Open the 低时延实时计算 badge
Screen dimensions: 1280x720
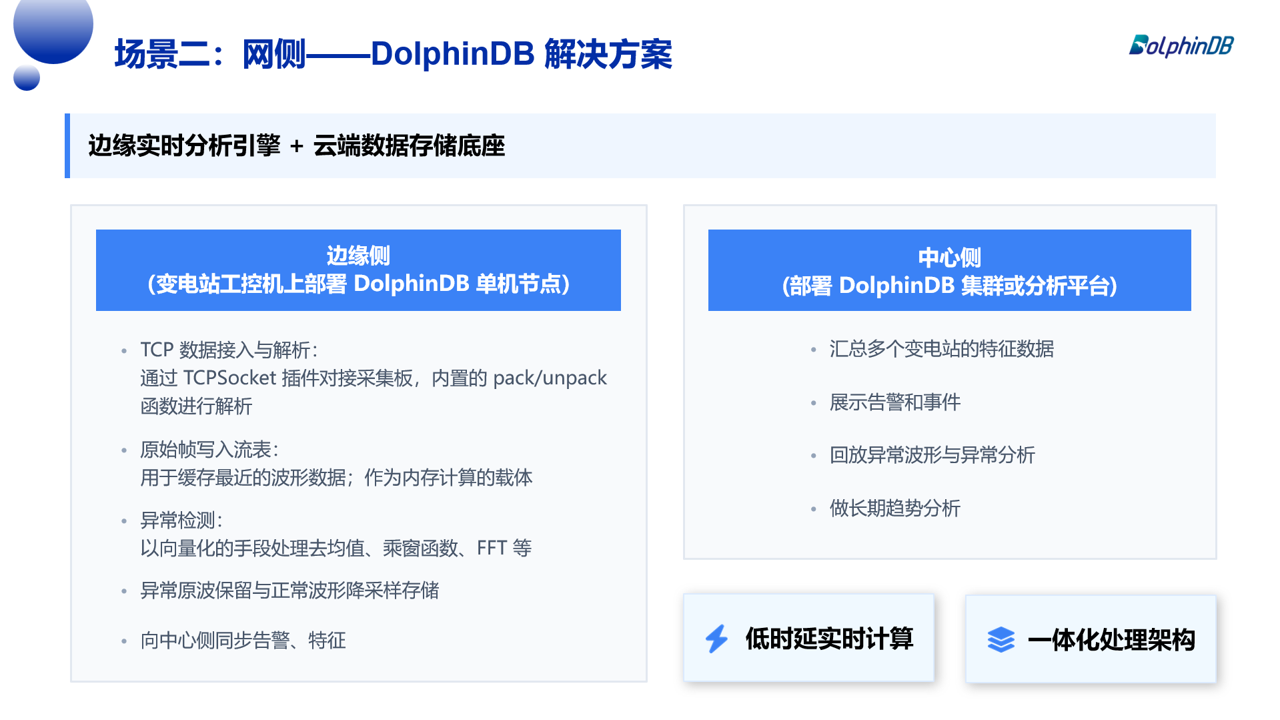point(808,637)
